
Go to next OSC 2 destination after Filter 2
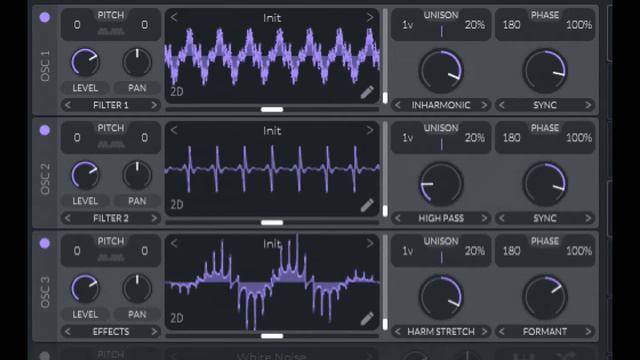(x=154, y=218)
